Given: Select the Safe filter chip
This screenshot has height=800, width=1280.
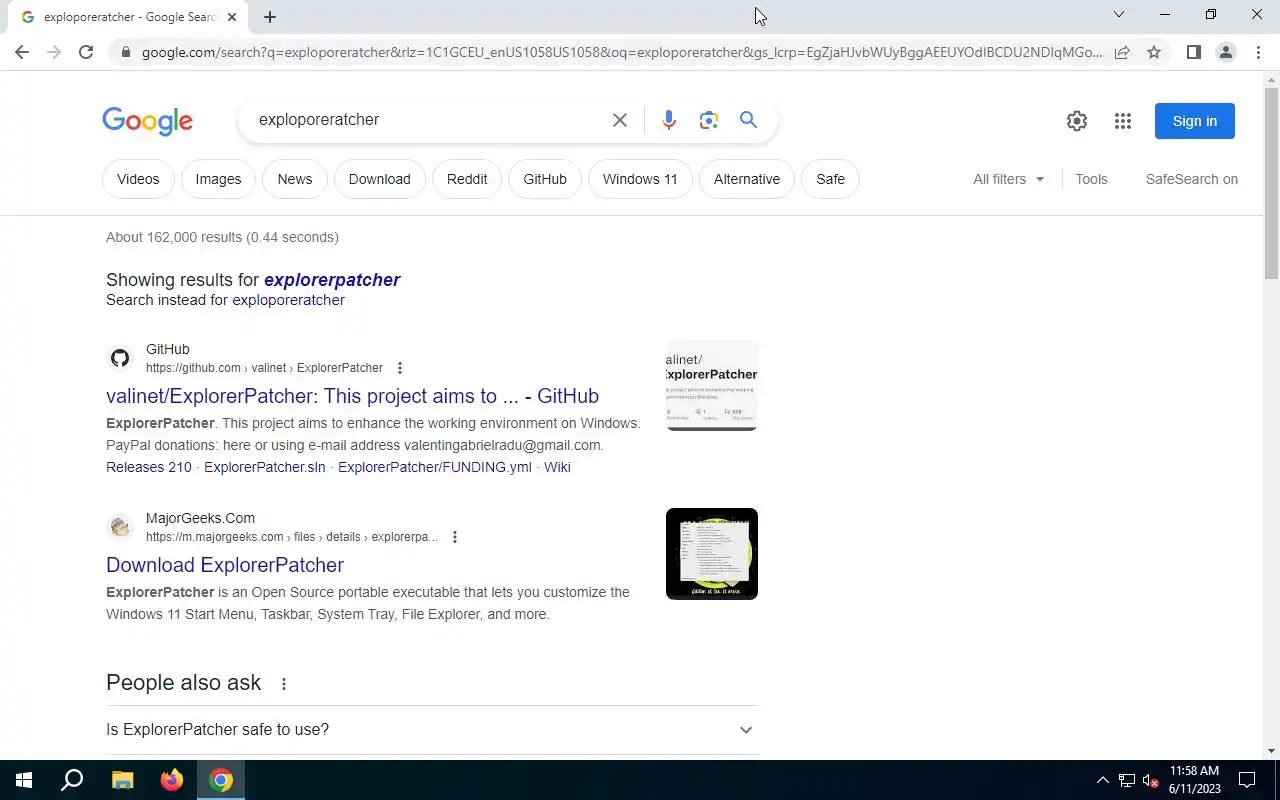Looking at the screenshot, I should 830,179.
